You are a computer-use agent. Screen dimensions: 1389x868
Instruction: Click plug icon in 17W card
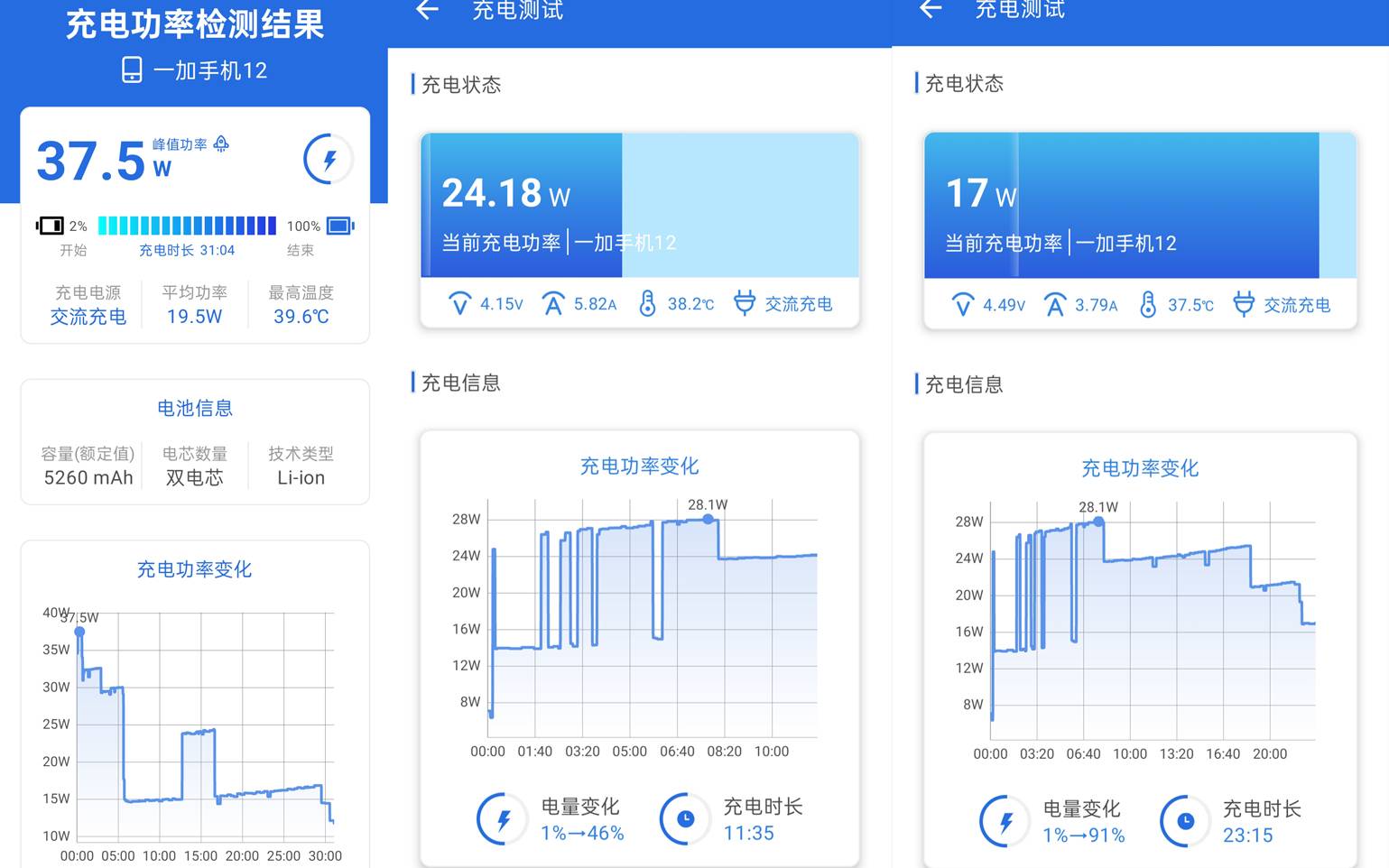[1244, 304]
